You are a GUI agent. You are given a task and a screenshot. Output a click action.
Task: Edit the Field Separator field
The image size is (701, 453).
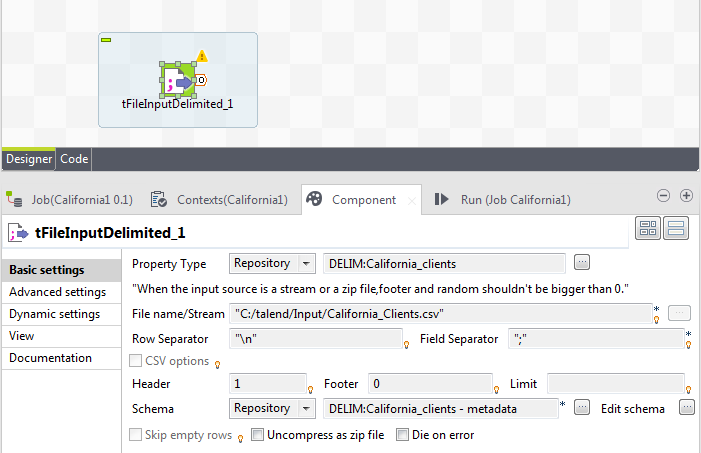pos(596,339)
